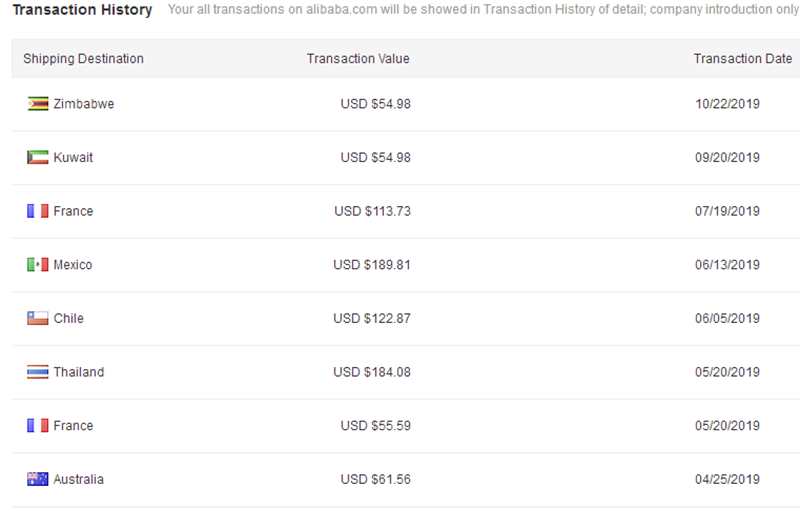Click the Thailand flag icon
The image size is (800, 508).
[x=37, y=372]
